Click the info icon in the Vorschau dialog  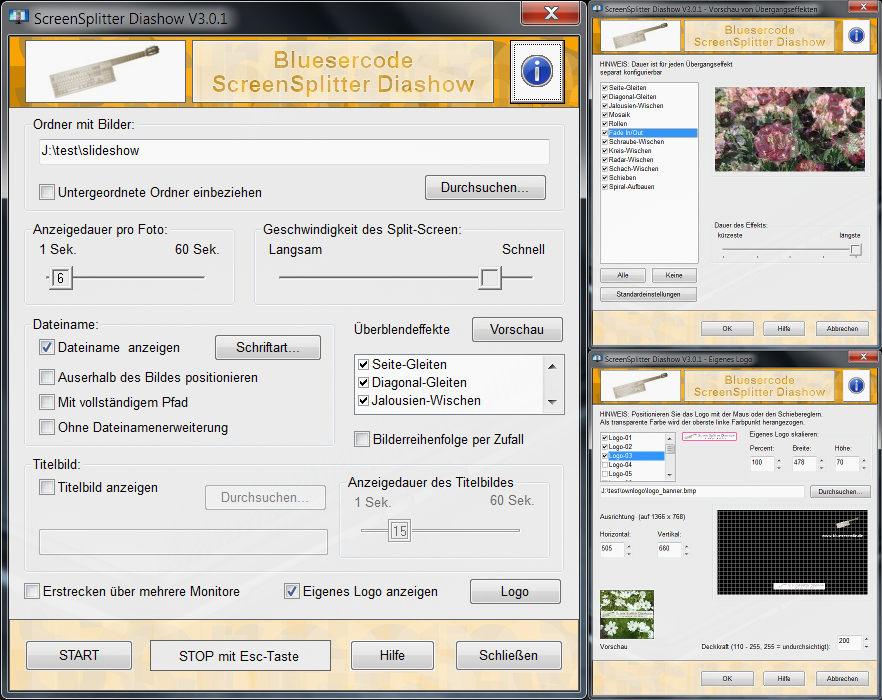(856, 36)
